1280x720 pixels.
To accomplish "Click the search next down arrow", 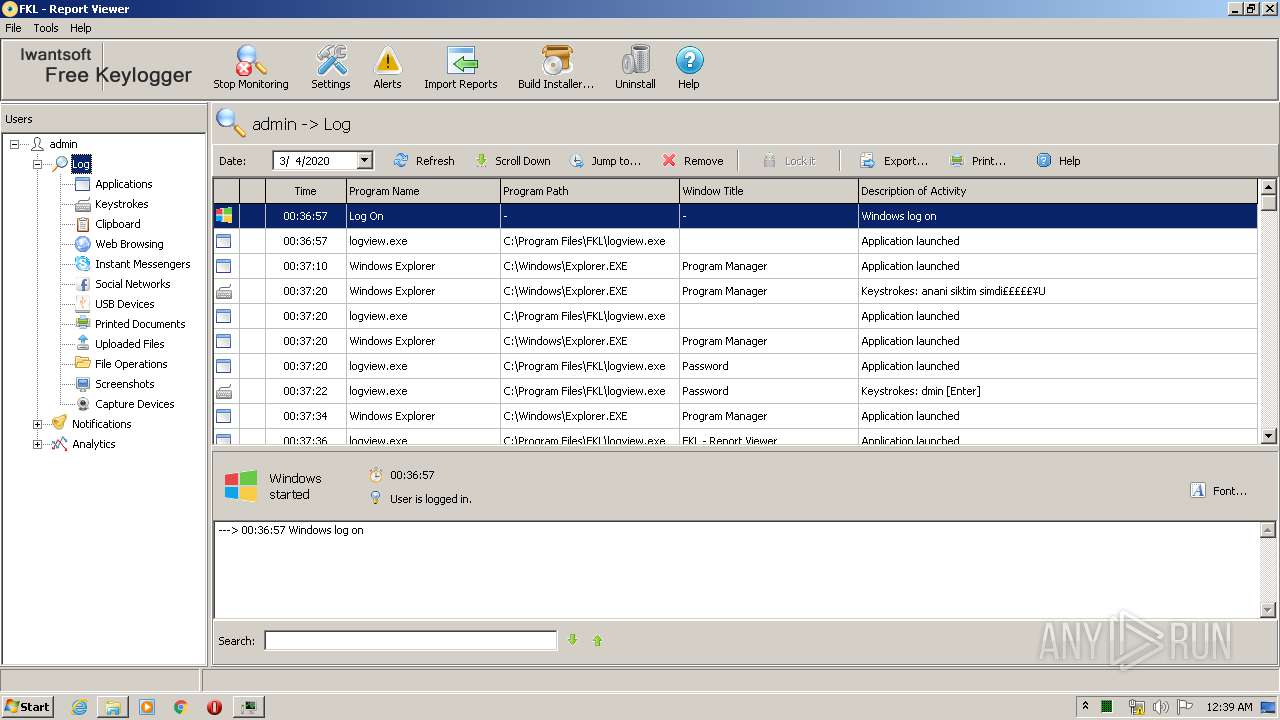I will [x=573, y=640].
